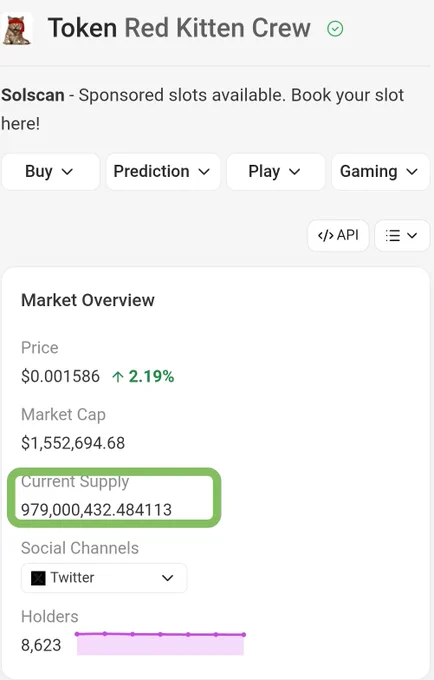Expand the Twitter social channels selector
434x680 pixels.
(104, 578)
